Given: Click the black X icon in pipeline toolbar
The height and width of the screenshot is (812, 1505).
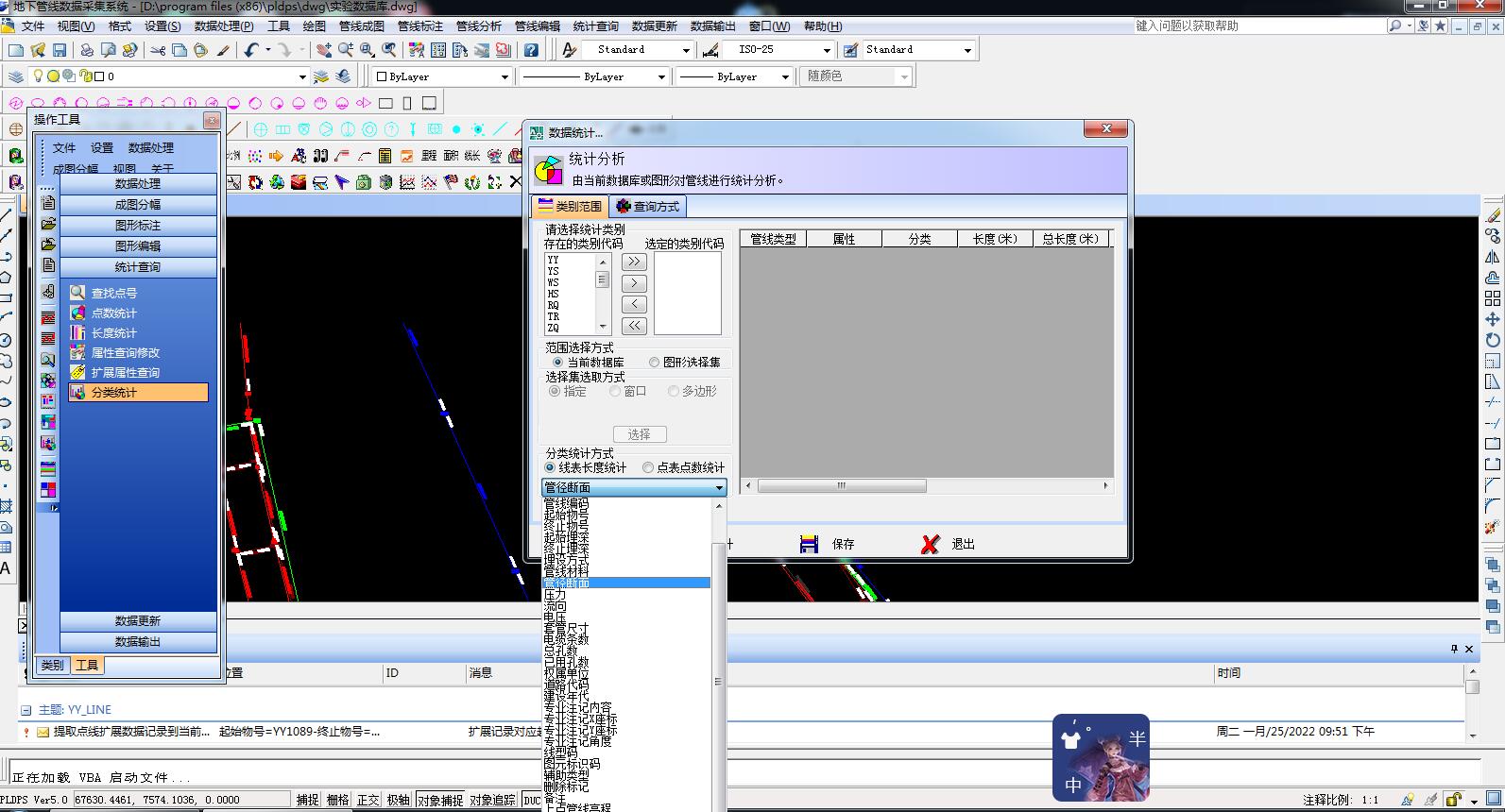Looking at the screenshot, I should (516, 182).
